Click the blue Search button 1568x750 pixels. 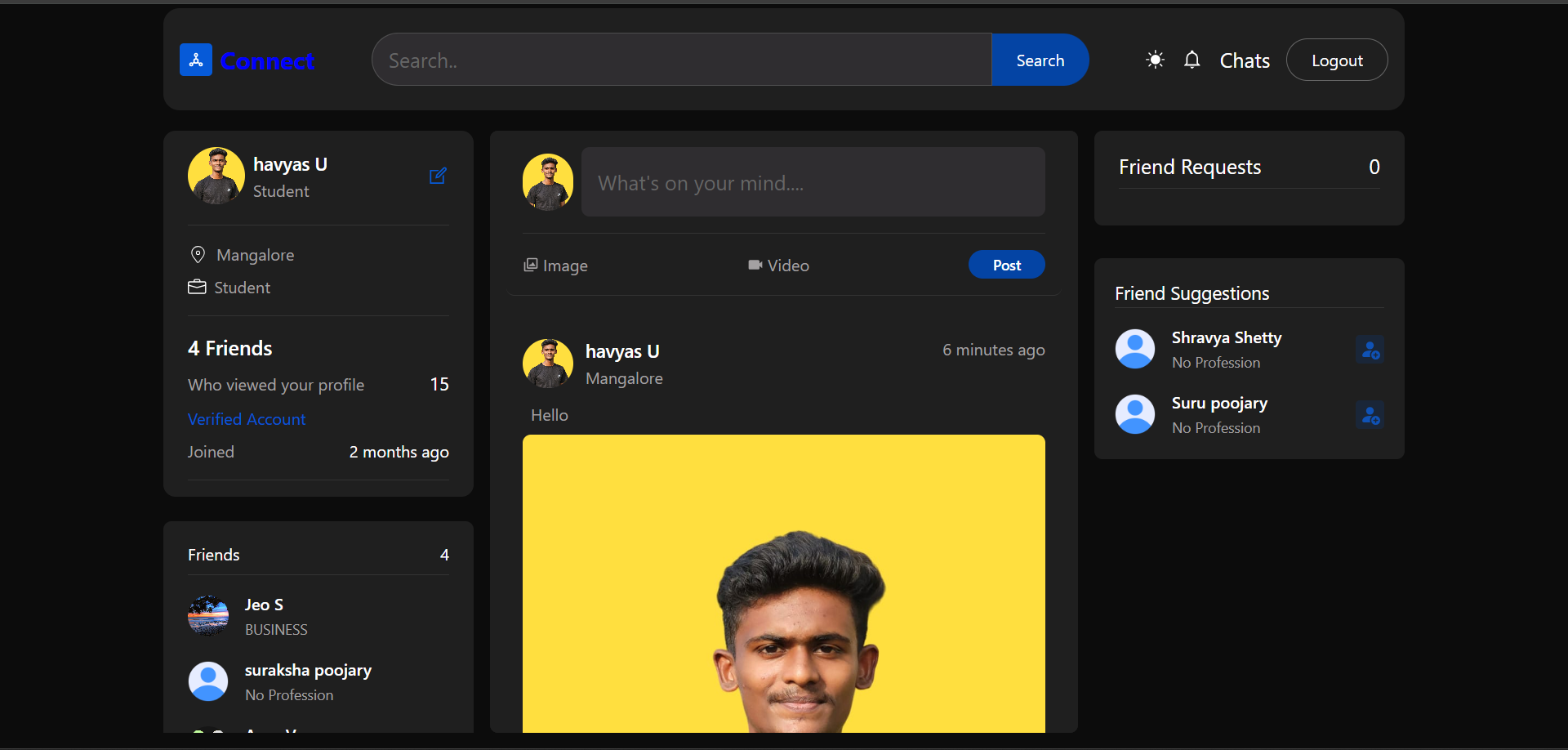pyautogui.click(x=1040, y=60)
